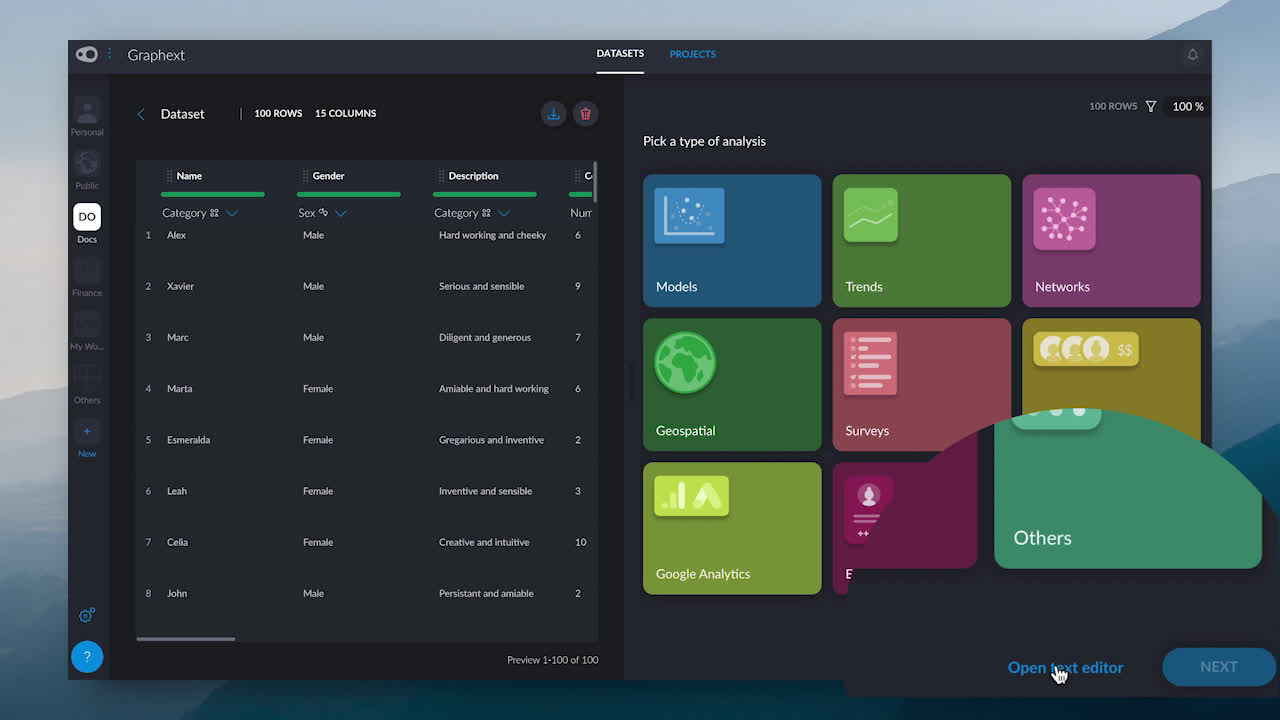The image size is (1280, 720).
Task: Open the Others workspace in sidebar
Action: [87, 384]
